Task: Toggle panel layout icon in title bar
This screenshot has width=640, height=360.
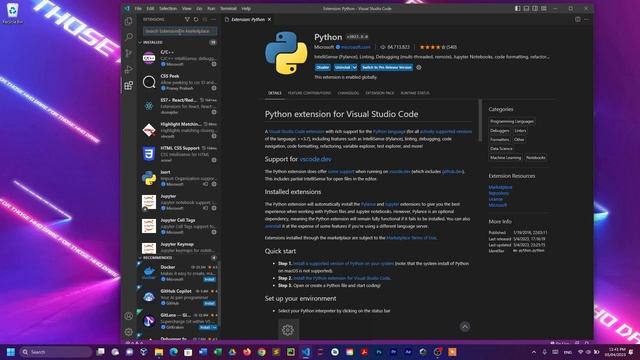Action: pos(526,8)
